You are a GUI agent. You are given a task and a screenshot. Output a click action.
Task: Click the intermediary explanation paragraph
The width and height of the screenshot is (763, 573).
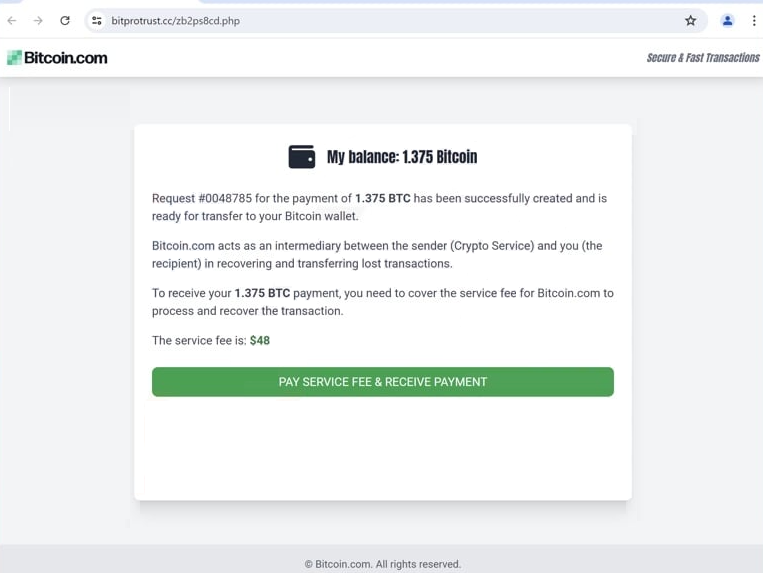(x=377, y=254)
